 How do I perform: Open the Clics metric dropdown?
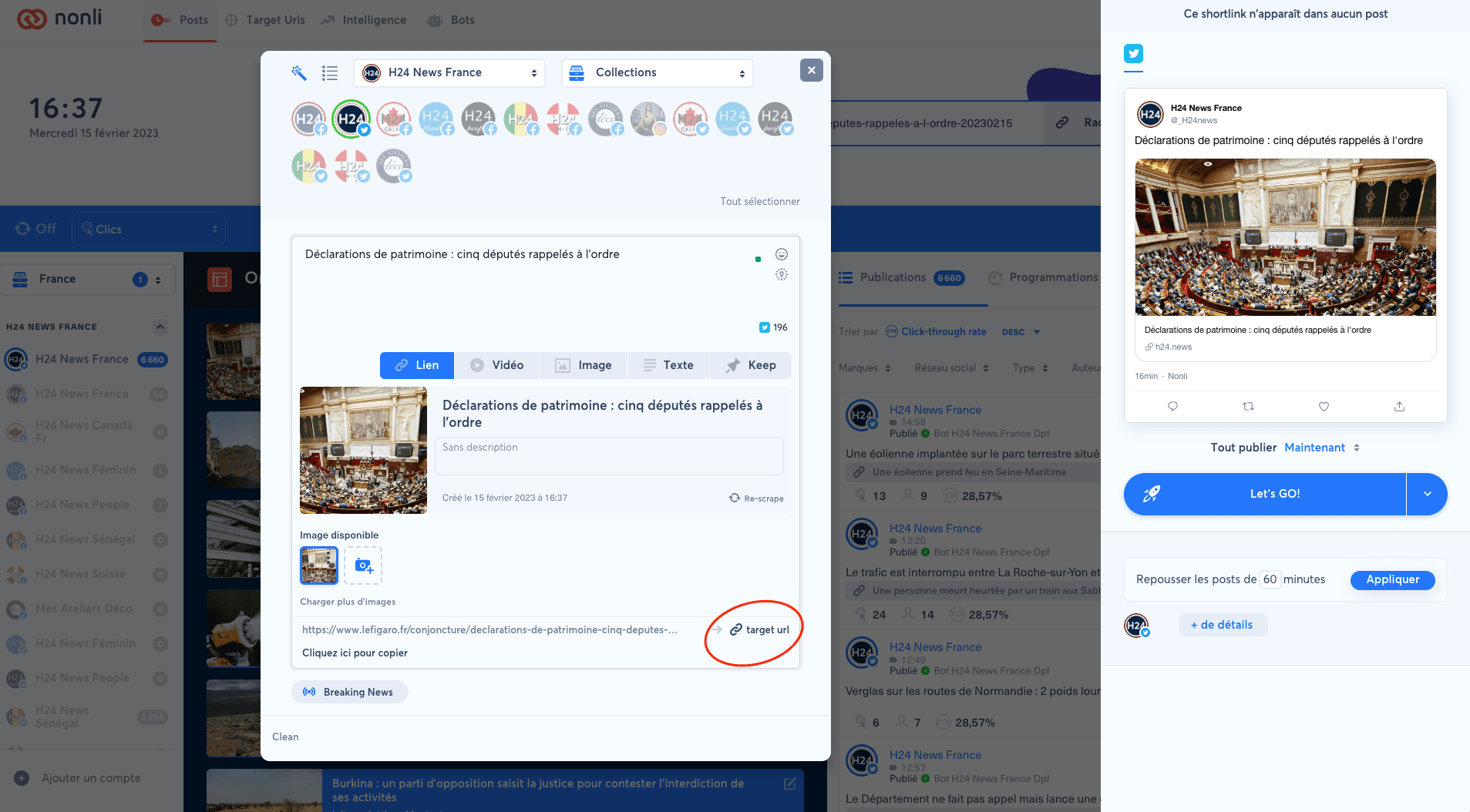click(x=149, y=229)
